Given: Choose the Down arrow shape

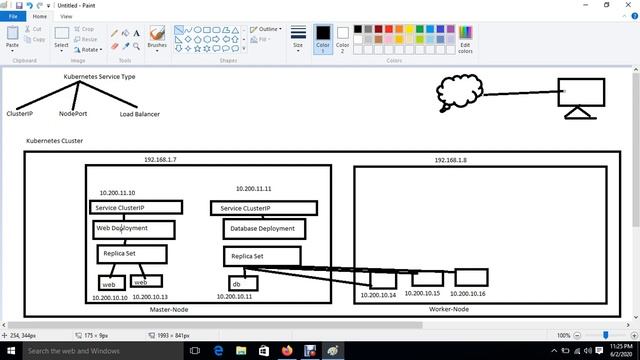Looking at the screenshot, I should [179, 49].
